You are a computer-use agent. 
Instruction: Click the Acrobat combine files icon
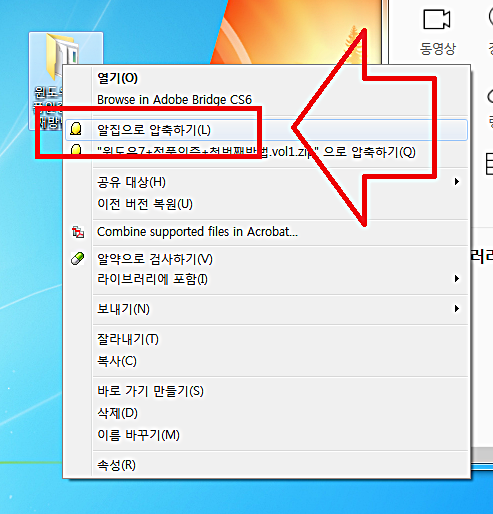tap(78, 232)
